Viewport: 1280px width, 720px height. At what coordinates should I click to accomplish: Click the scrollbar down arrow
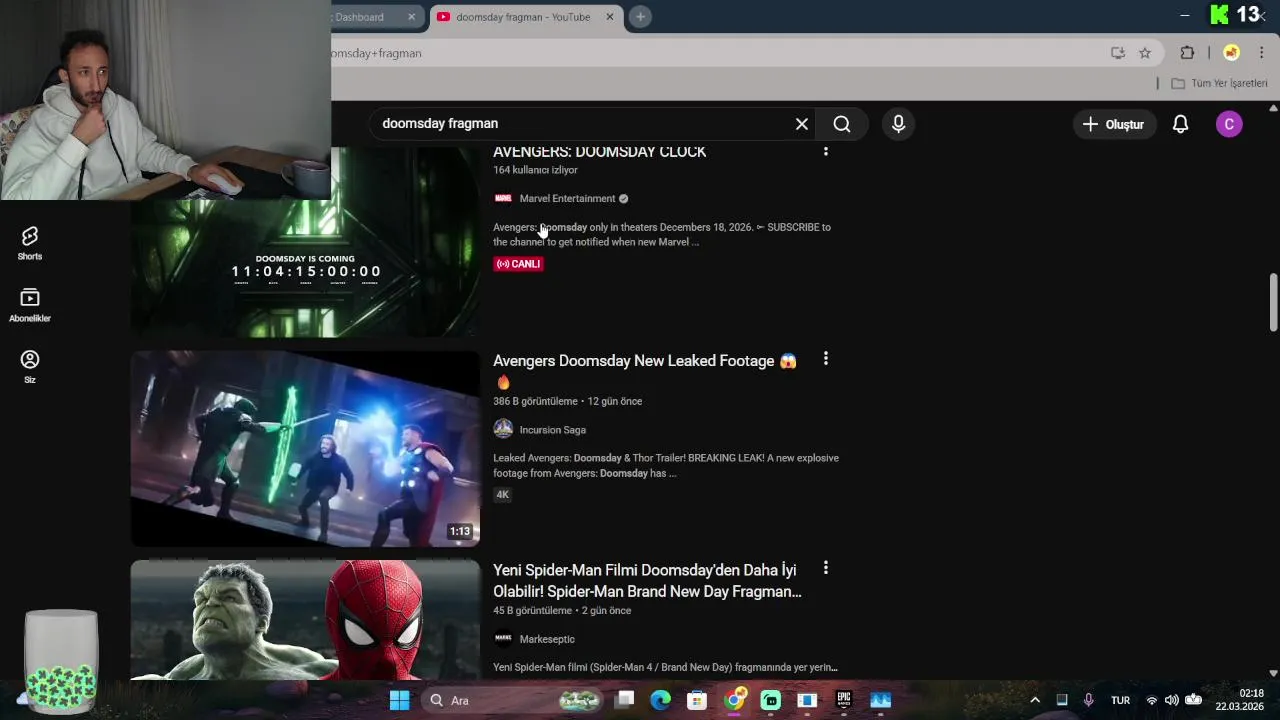(x=1273, y=673)
